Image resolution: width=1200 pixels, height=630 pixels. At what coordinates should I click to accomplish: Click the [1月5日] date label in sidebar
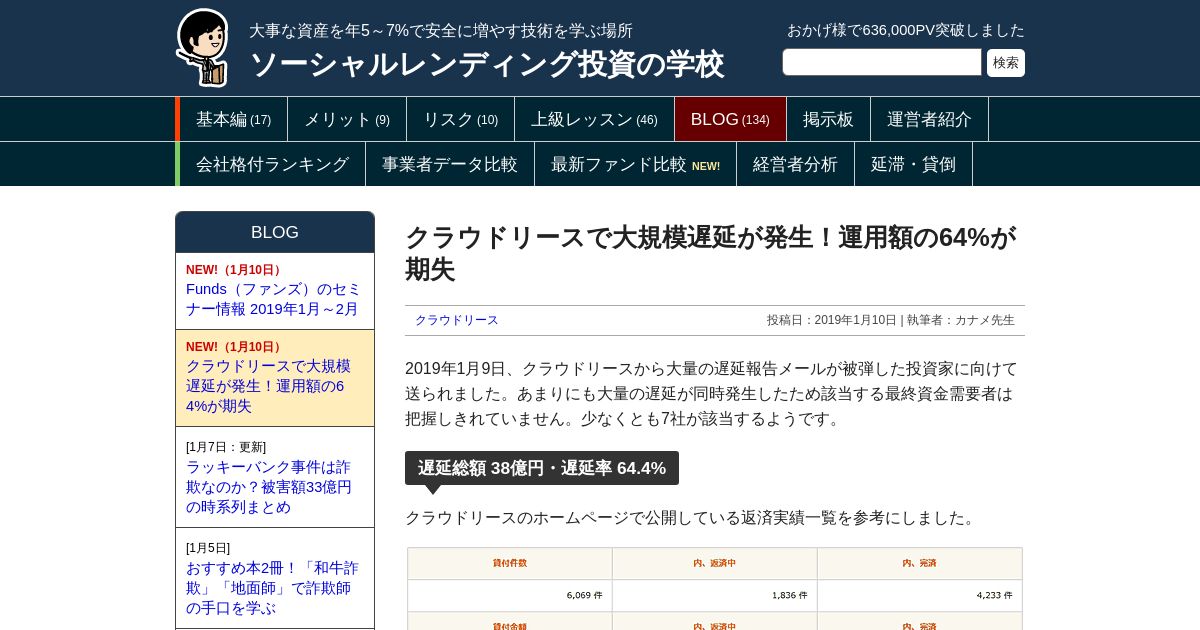point(208,548)
